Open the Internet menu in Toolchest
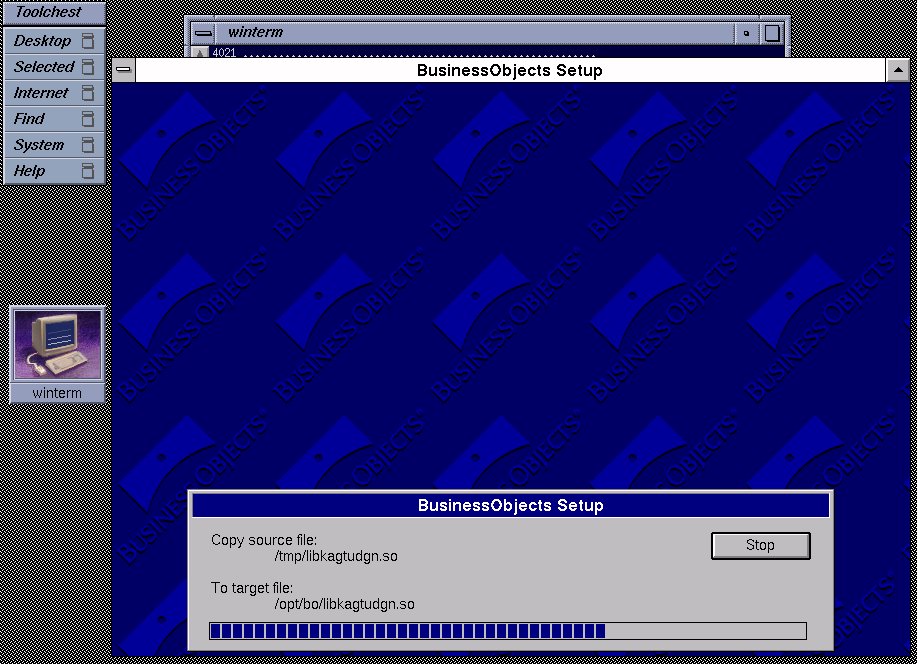The image size is (917, 664). point(41,93)
